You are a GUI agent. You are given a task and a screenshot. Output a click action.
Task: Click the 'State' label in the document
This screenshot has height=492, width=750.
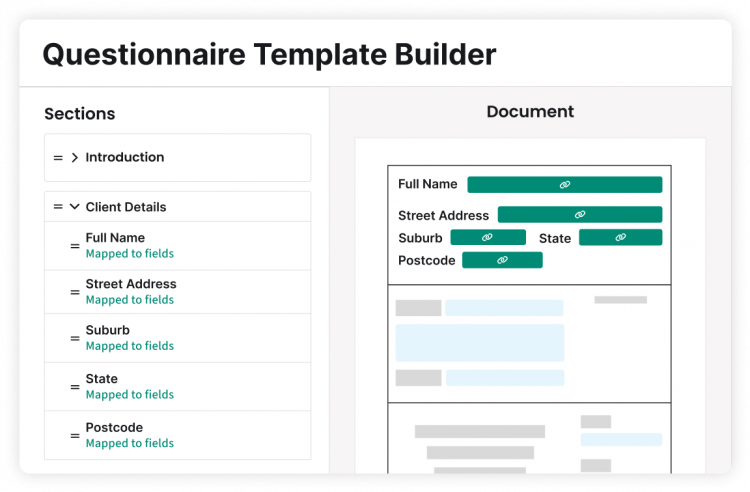tap(555, 238)
